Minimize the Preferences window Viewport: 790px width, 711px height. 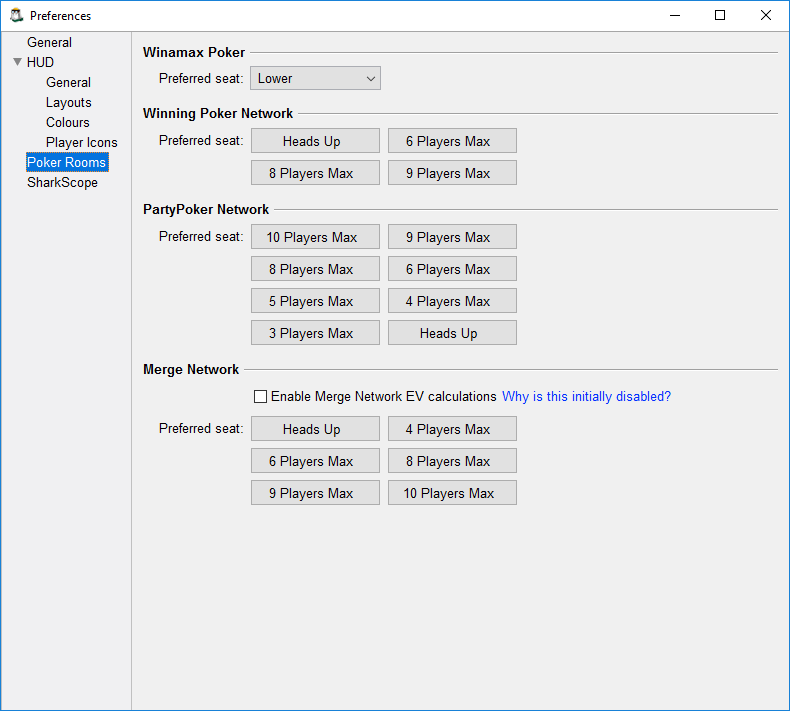(675, 15)
